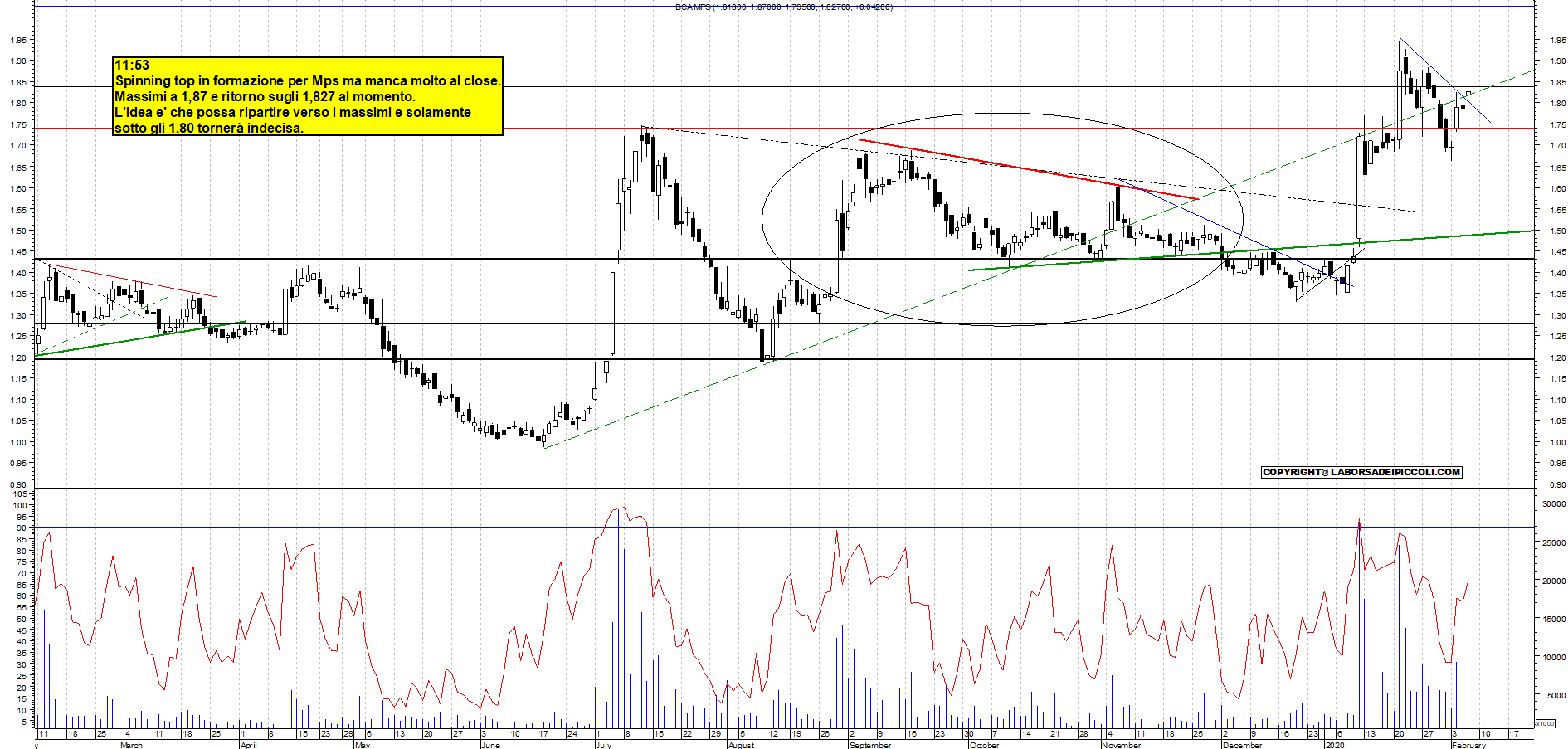The height and width of the screenshot is (749, 1568).
Task: Click the 'December' month label
Action: tap(1242, 745)
